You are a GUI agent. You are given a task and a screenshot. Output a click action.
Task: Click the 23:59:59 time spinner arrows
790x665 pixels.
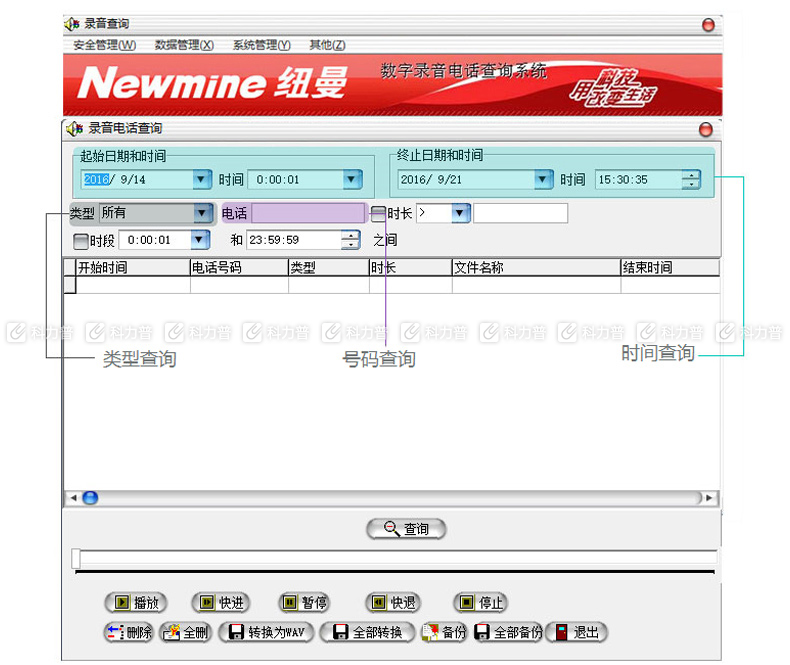coord(351,240)
